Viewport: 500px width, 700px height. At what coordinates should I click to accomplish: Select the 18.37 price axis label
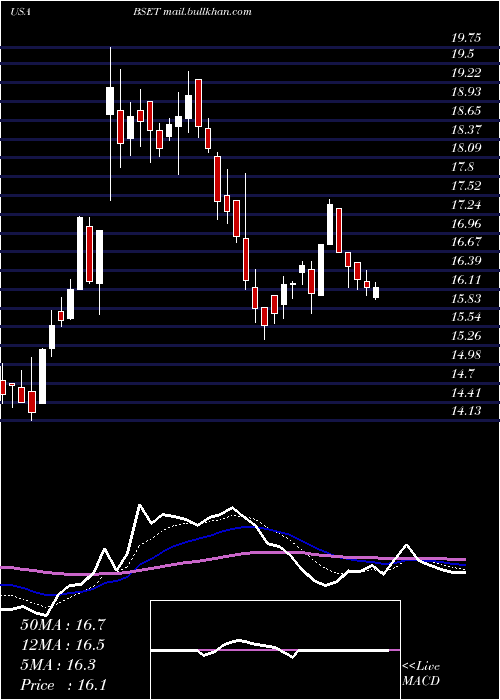[466, 129]
